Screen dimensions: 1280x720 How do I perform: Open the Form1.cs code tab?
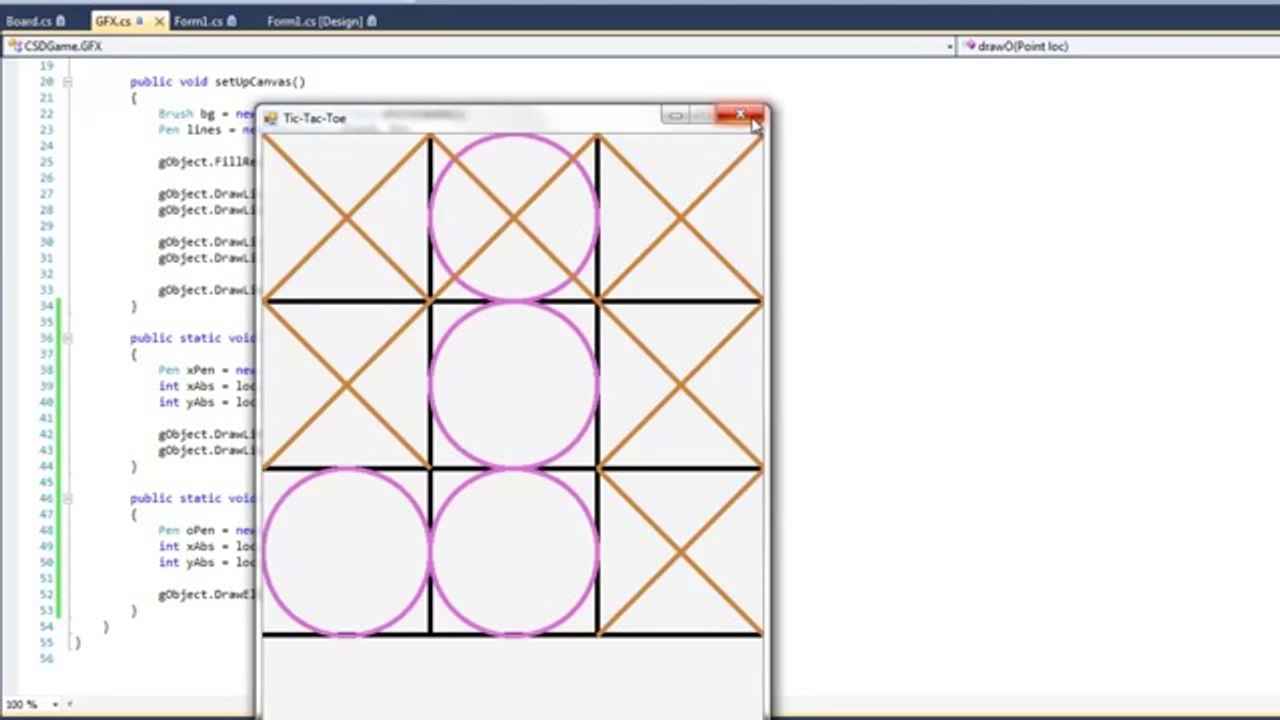click(205, 21)
